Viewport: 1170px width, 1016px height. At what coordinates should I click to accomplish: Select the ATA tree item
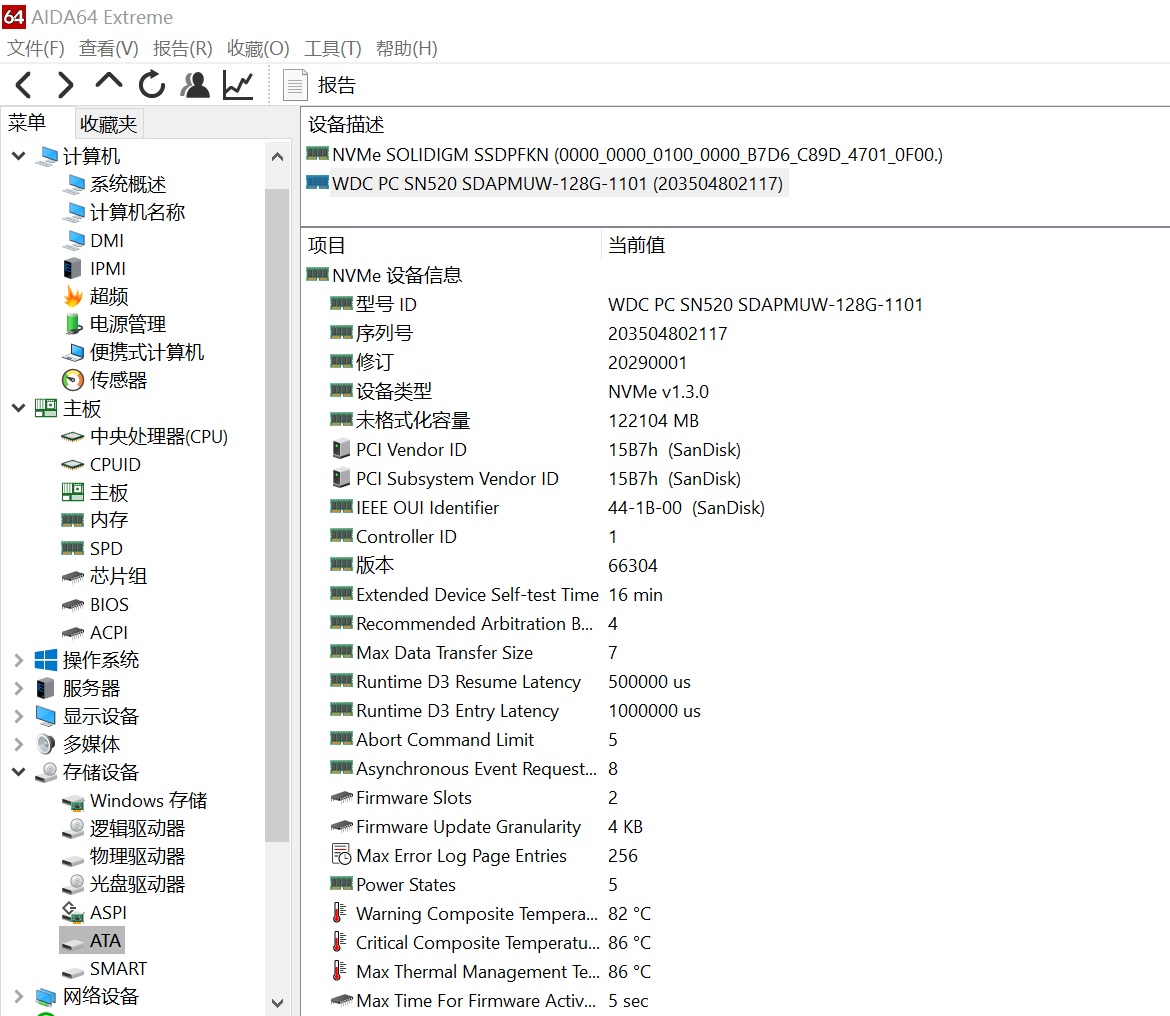tap(105, 941)
